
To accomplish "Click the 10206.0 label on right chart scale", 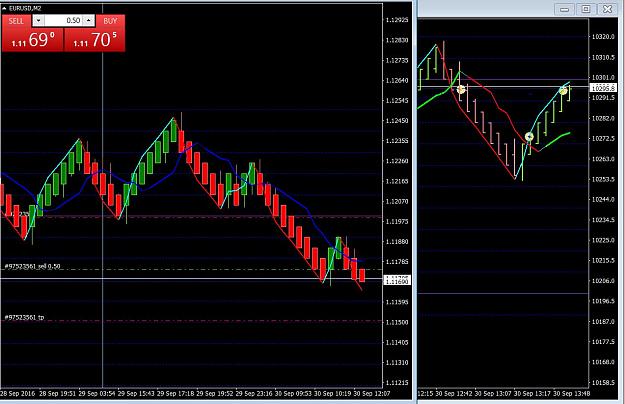I will [x=603, y=280].
